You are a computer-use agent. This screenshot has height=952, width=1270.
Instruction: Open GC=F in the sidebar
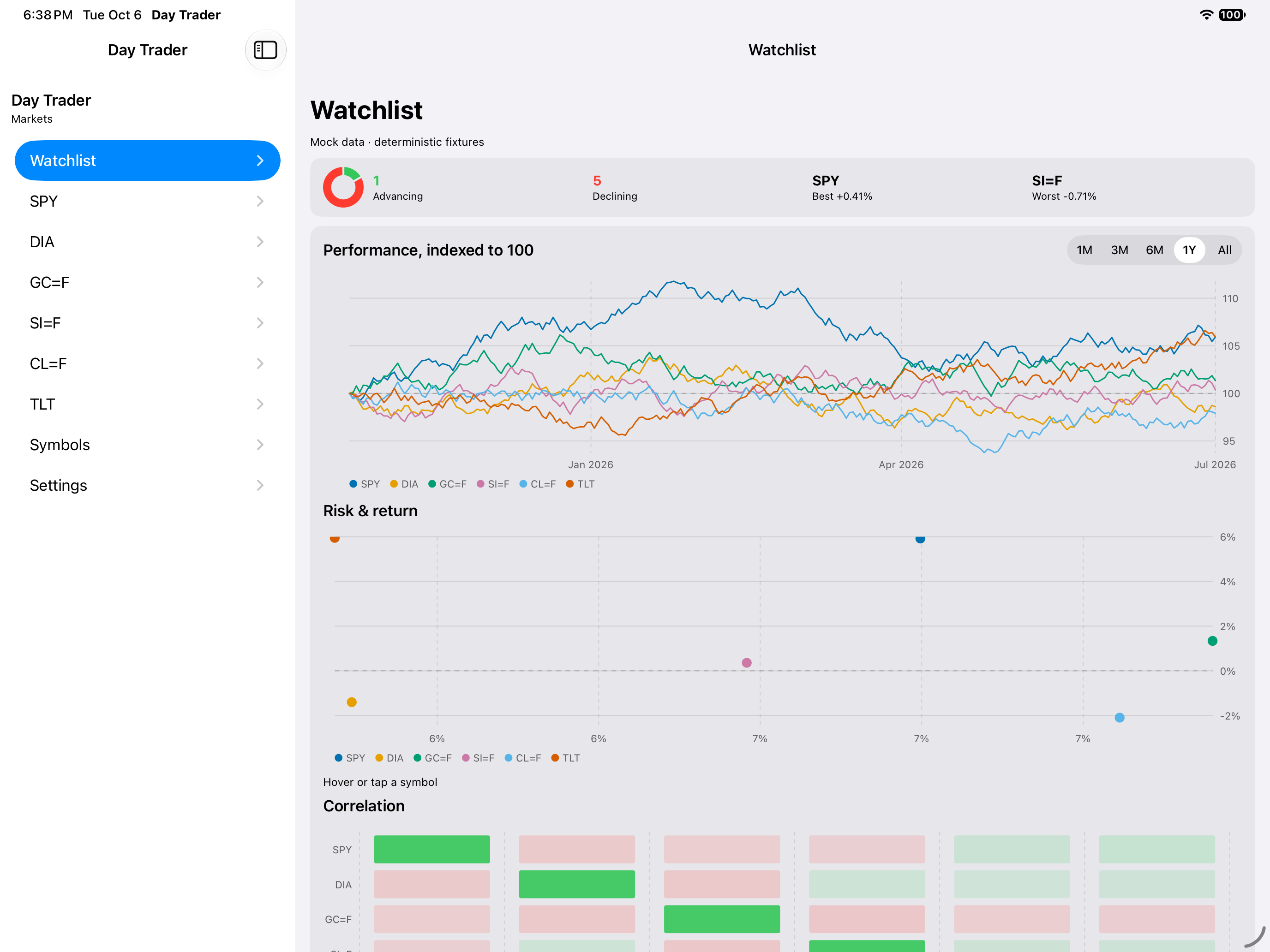148,282
